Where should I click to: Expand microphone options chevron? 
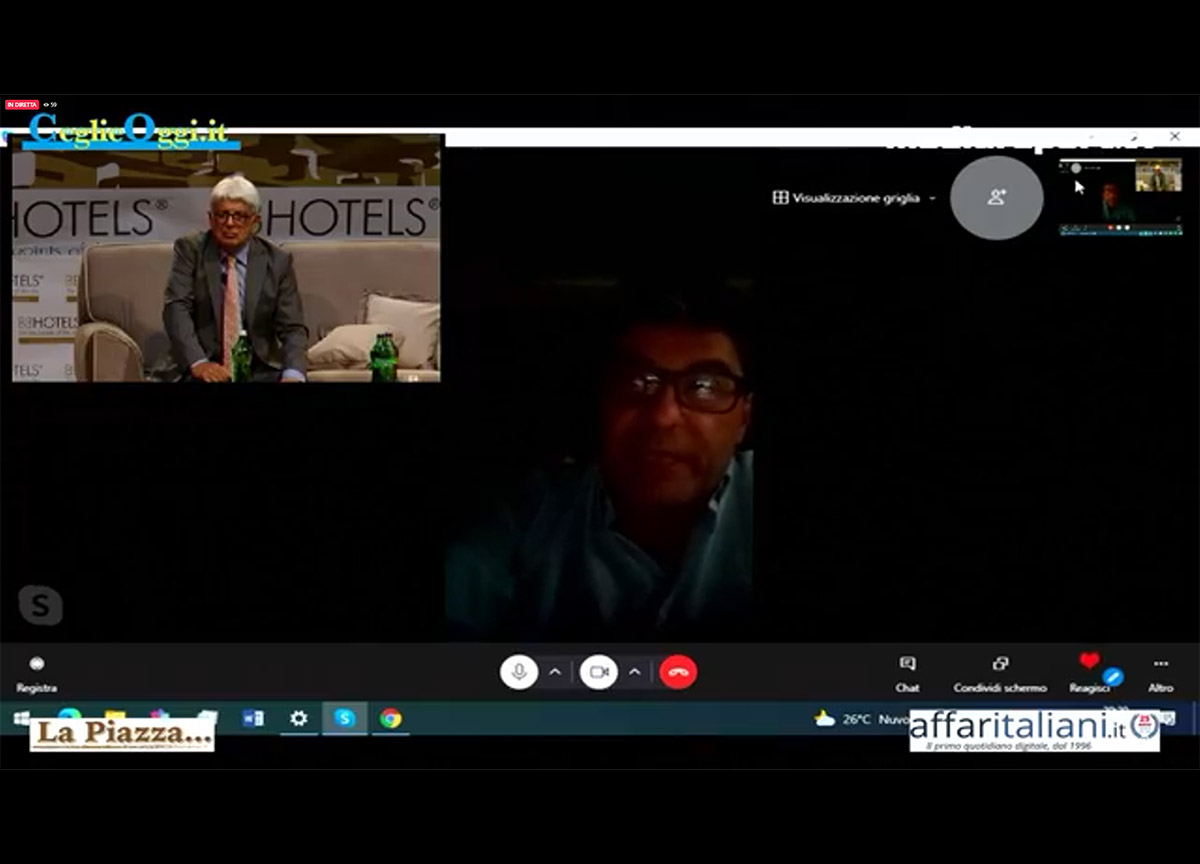pos(555,672)
